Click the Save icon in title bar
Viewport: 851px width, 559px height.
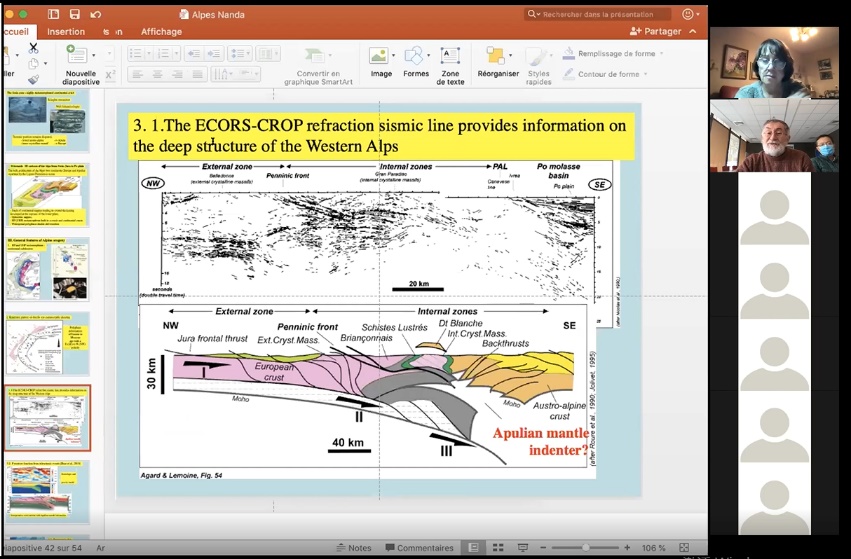pyautogui.click(x=75, y=15)
